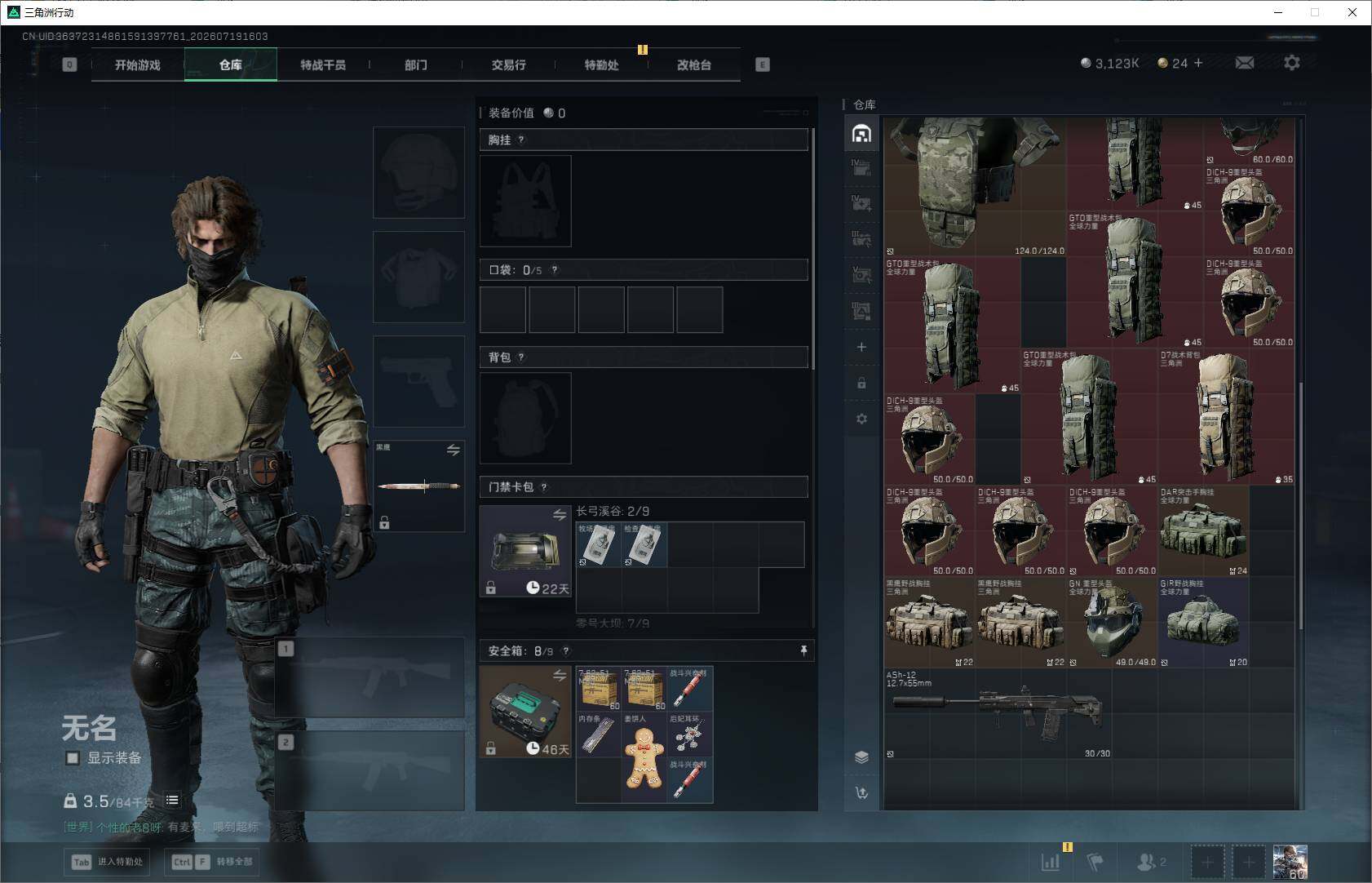Click the first empty squad slot plus
Viewport: 1372px width, 883px height.
[x=1207, y=862]
